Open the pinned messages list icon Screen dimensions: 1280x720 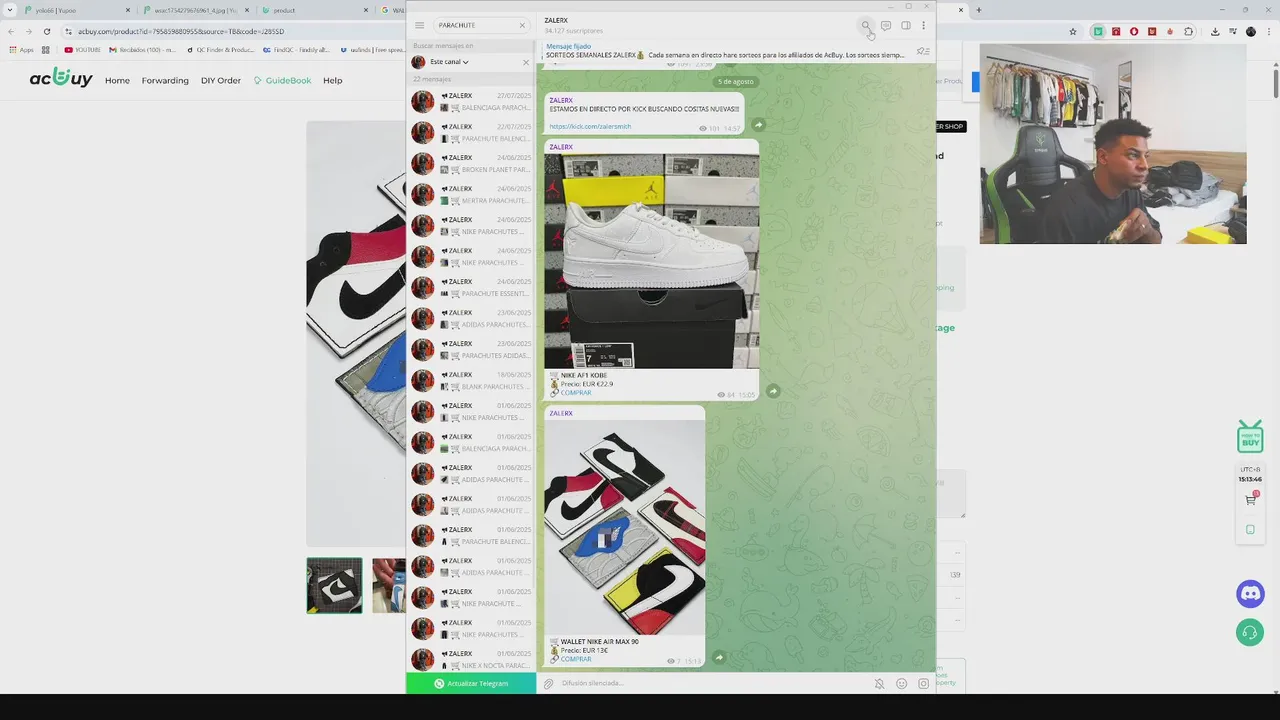[923, 51]
